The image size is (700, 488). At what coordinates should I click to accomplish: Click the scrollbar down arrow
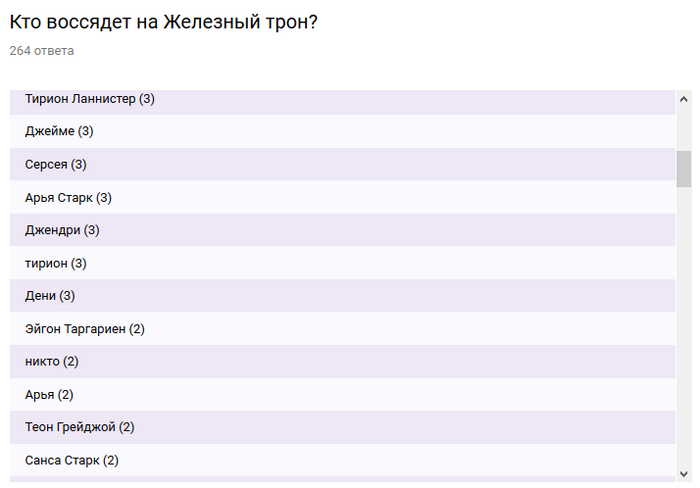(684, 472)
